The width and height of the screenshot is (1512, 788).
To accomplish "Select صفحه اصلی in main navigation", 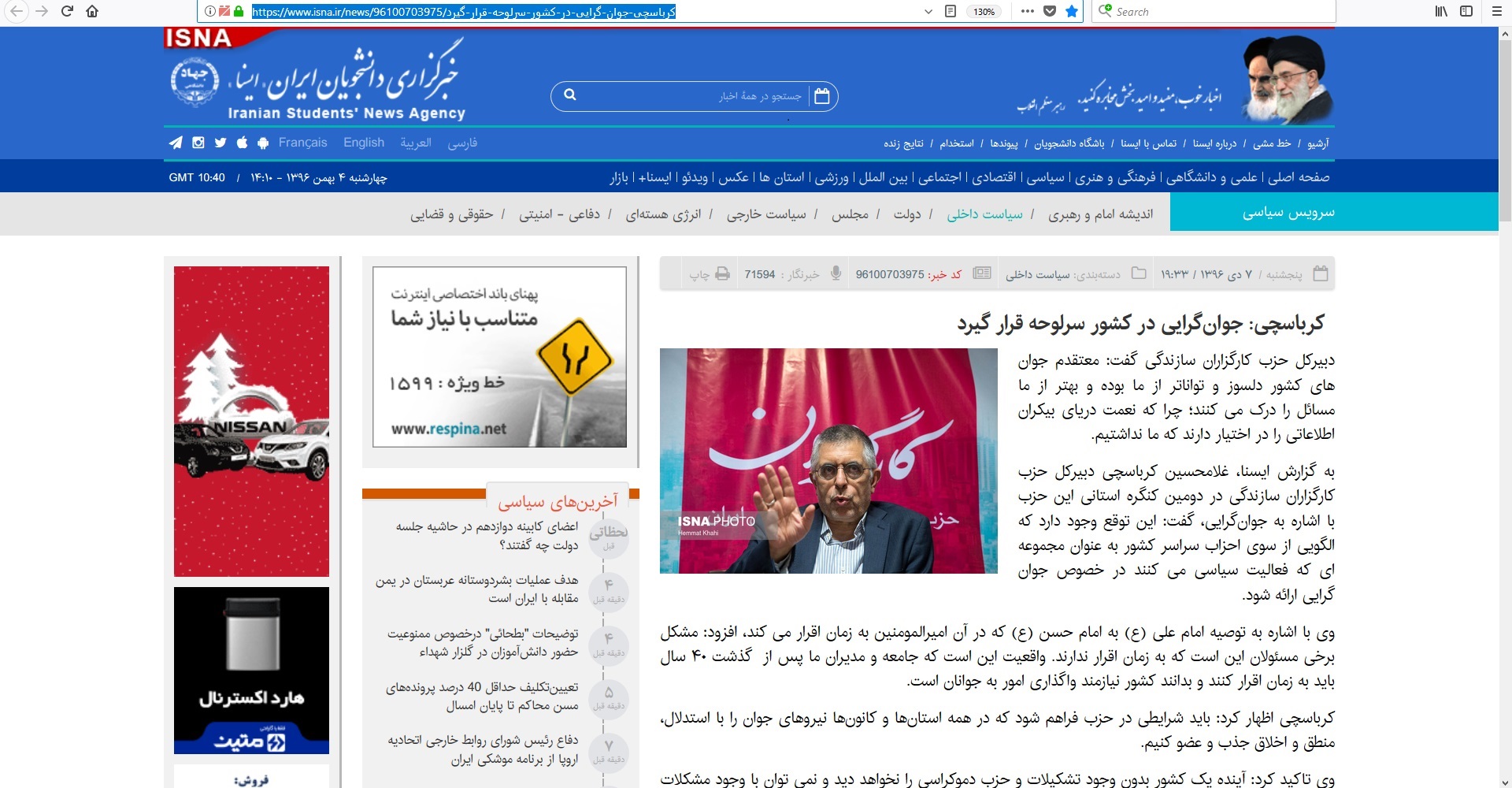I will pyautogui.click(x=1299, y=177).
